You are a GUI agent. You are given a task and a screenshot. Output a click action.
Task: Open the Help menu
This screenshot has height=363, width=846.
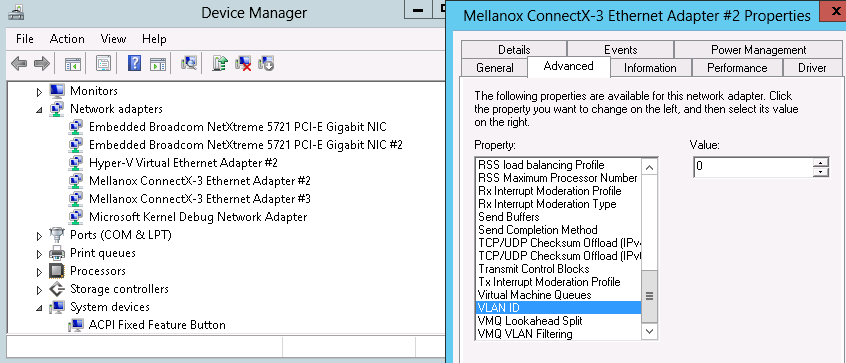154,39
